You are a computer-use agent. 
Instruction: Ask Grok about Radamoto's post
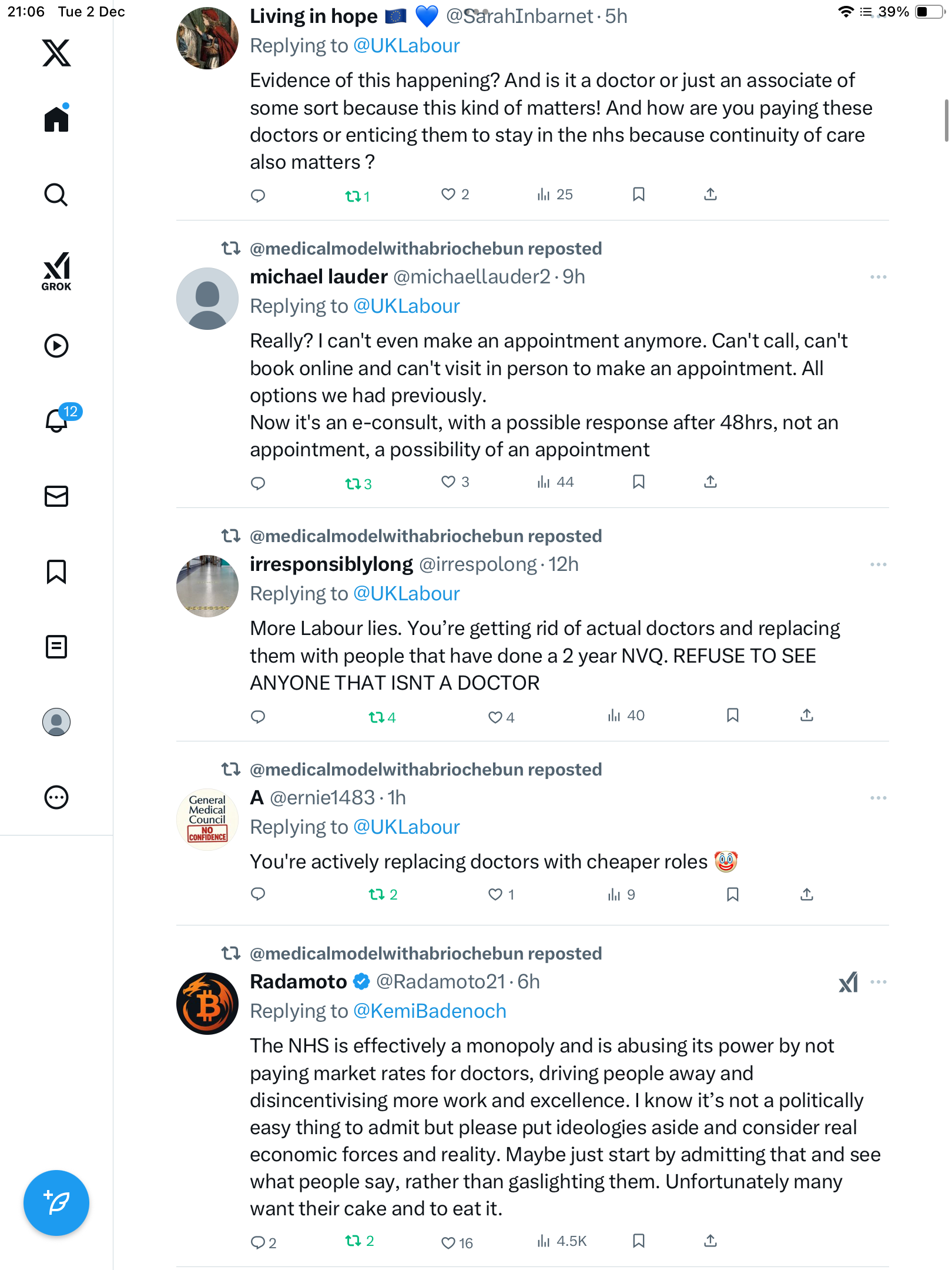pos(848,982)
